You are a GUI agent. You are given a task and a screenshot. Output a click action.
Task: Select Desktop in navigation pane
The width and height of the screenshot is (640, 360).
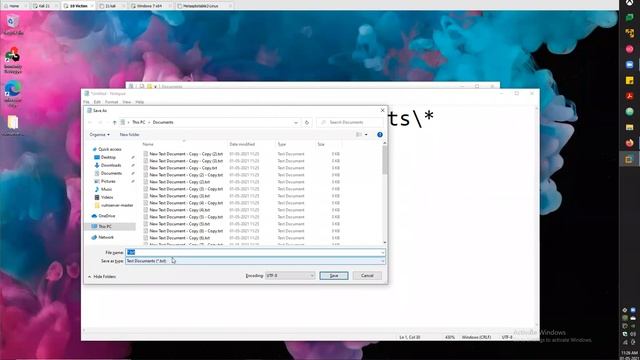click(108, 158)
